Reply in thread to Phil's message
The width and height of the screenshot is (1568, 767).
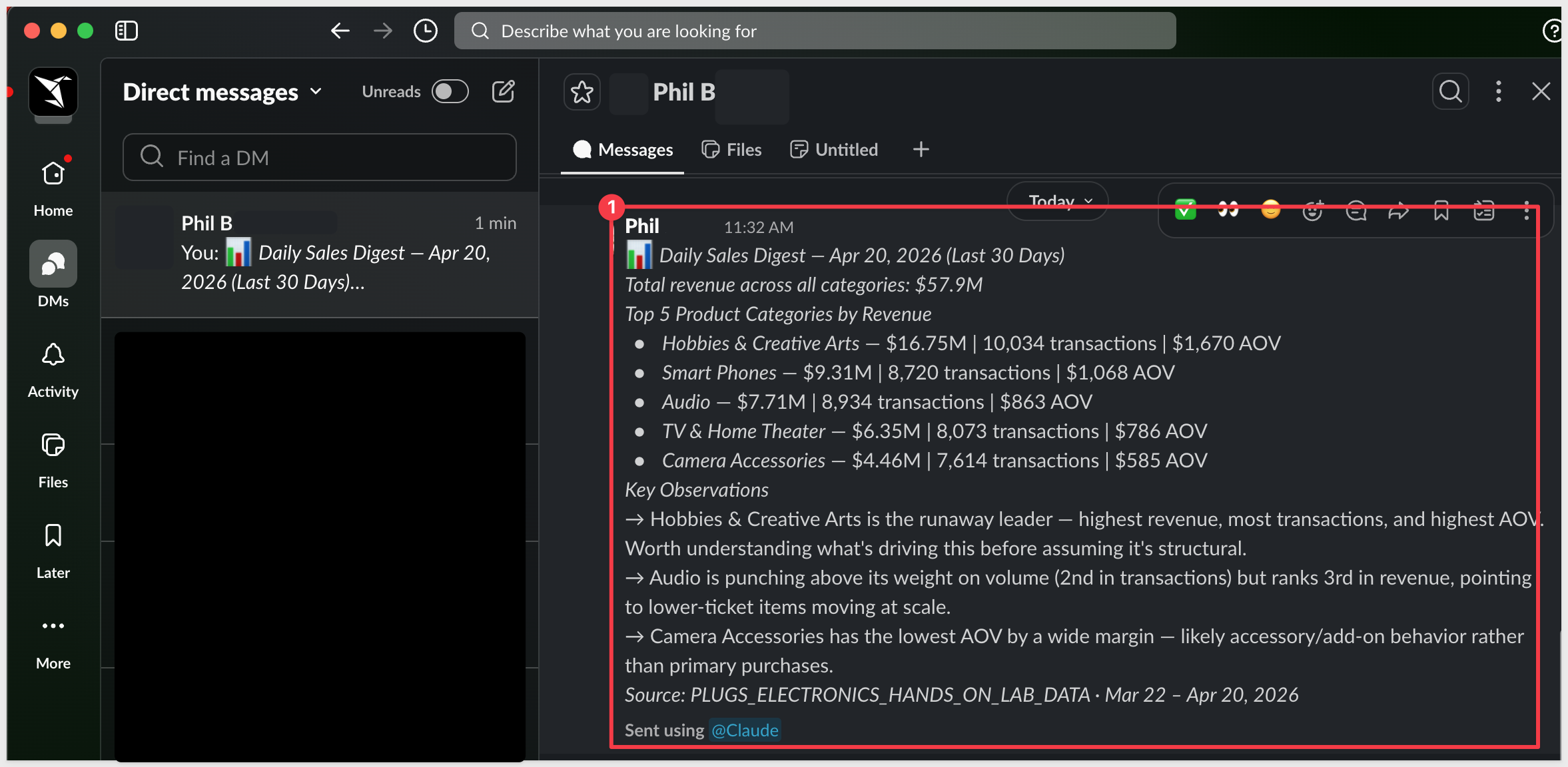(x=1356, y=211)
